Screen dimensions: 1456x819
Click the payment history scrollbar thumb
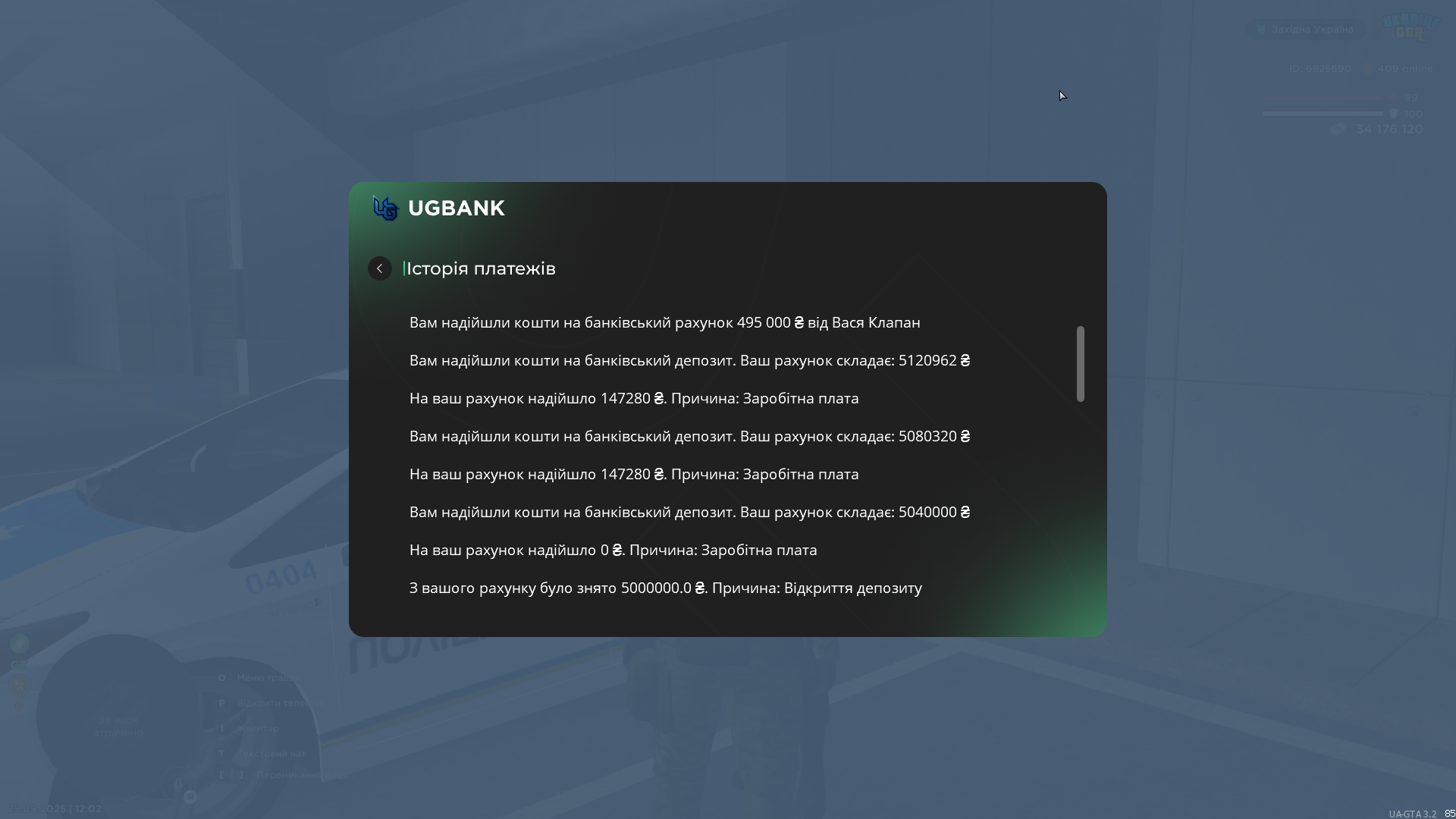(x=1080, y=364)
